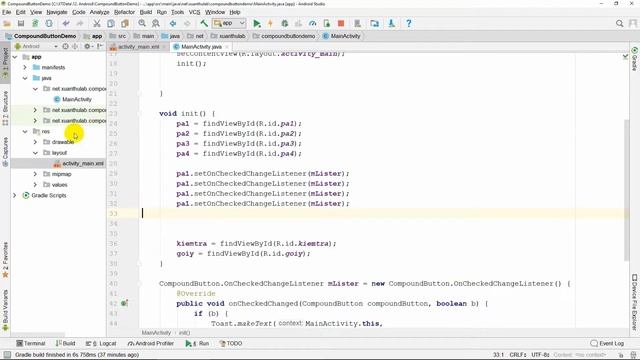Toggle the Build Variants side panel tab
Screen dimensions: 640x360
(5, 311)
